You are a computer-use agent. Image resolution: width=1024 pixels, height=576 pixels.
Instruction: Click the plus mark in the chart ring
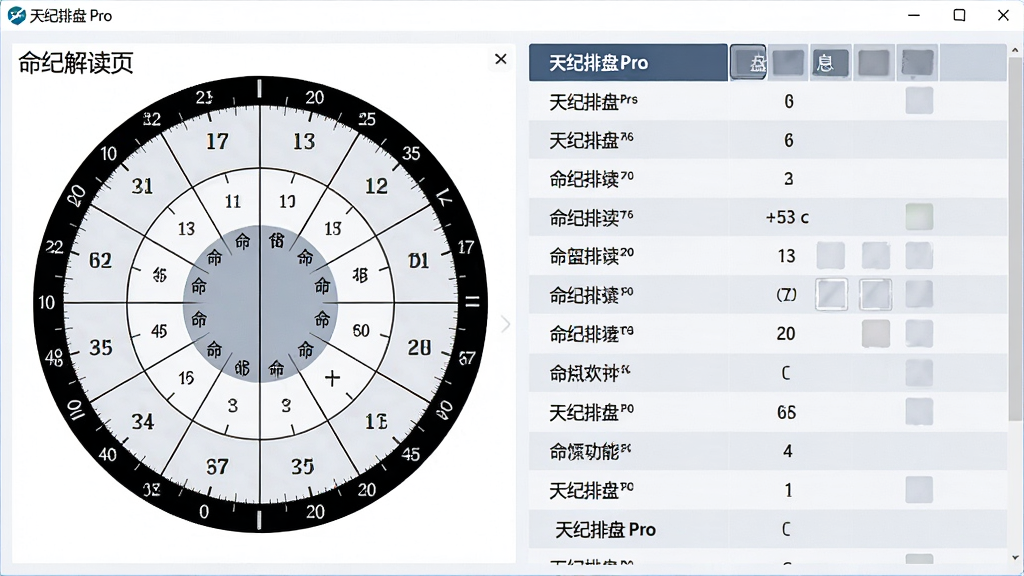(332, 378)
